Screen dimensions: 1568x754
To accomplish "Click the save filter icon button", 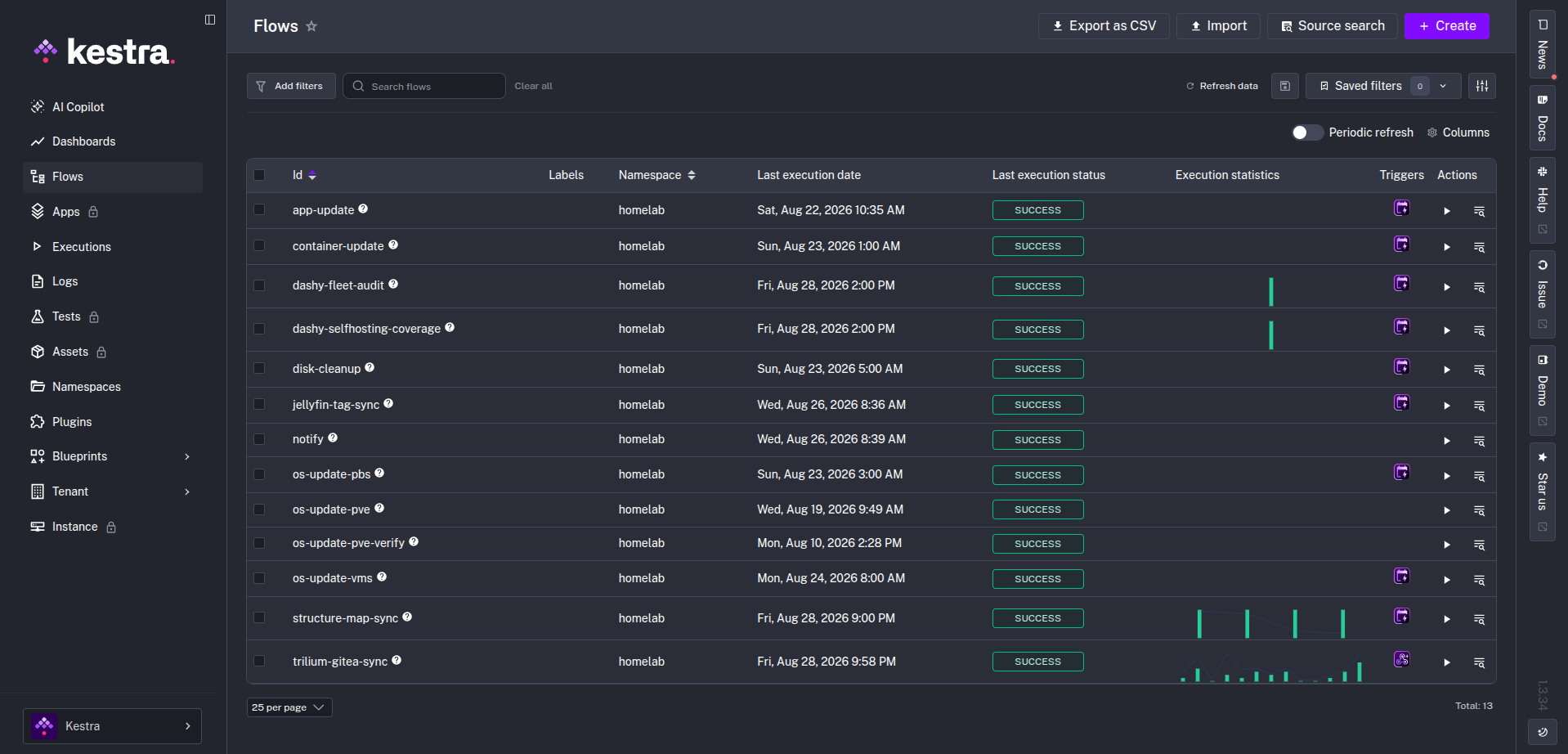I will click(1285, 86).
